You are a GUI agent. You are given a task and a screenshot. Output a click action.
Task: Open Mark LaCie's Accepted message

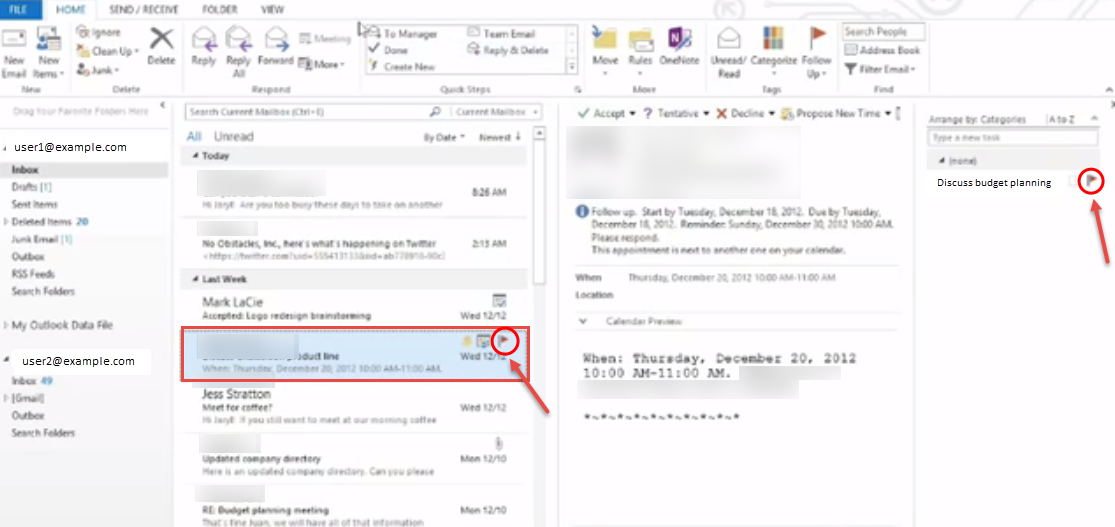point(354,307)
